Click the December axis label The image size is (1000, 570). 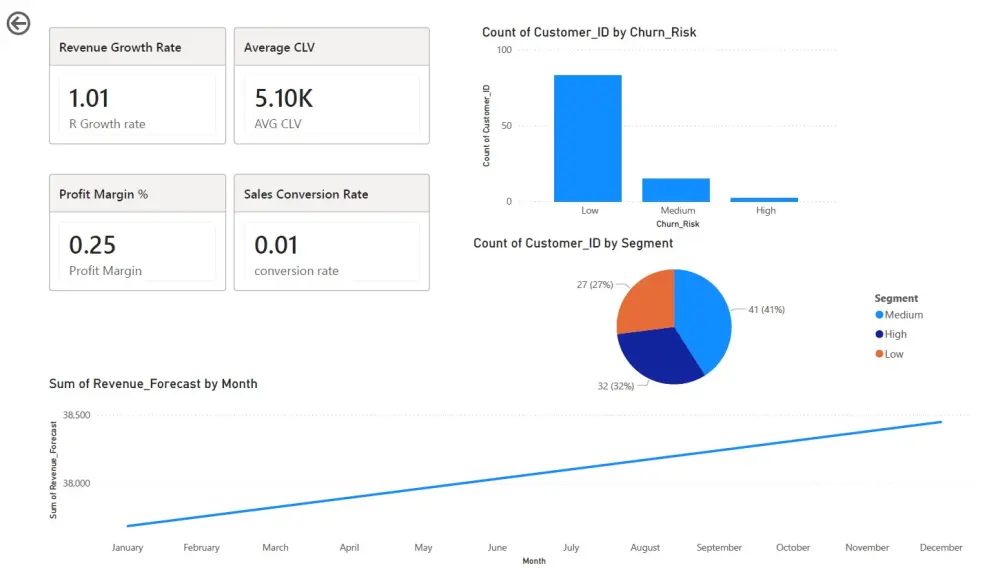click(x=941, y=548)
